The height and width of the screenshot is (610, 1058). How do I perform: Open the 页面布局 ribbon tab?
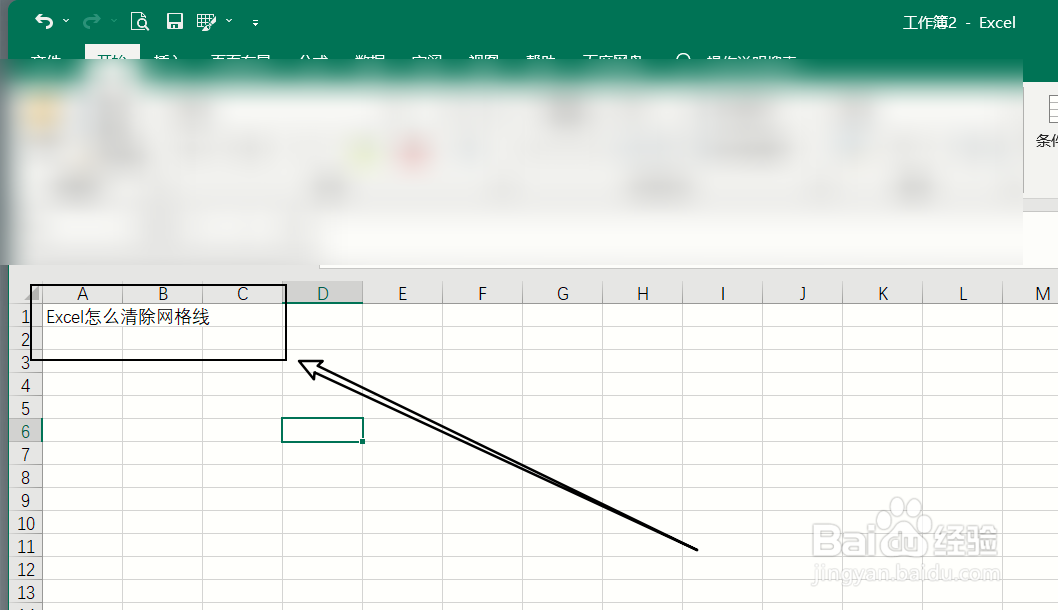pos(240,57)
